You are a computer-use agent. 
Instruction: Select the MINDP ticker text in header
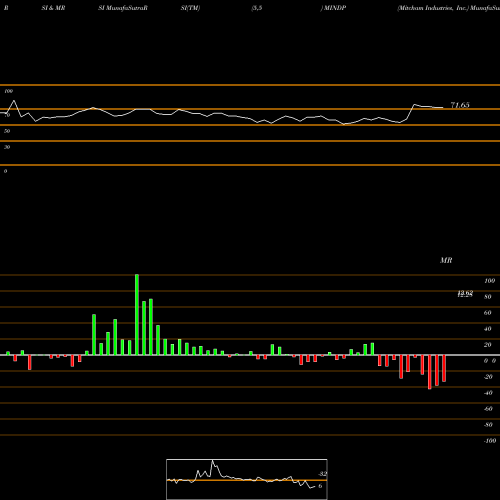click(x=335, y=8)
